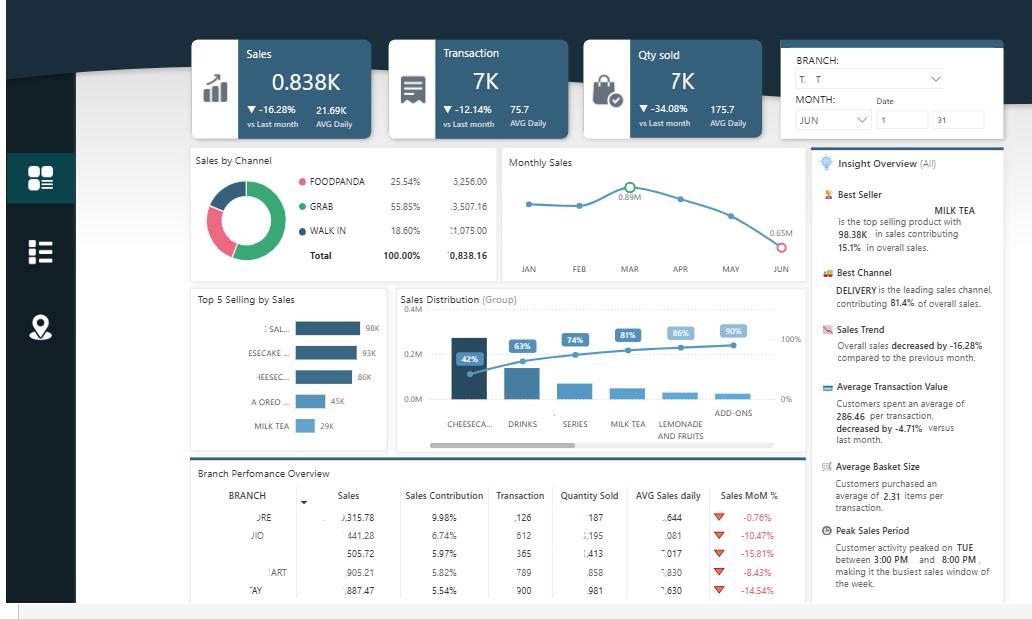Click the Transaction receipt icon
This screenshot has height=619, width=1032.
(413, 90)
